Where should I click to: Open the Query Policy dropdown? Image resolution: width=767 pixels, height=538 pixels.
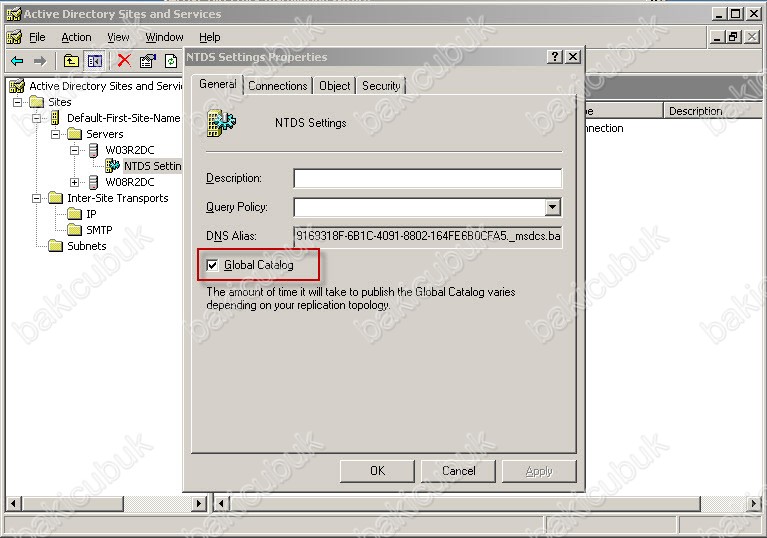coord(553,207)
